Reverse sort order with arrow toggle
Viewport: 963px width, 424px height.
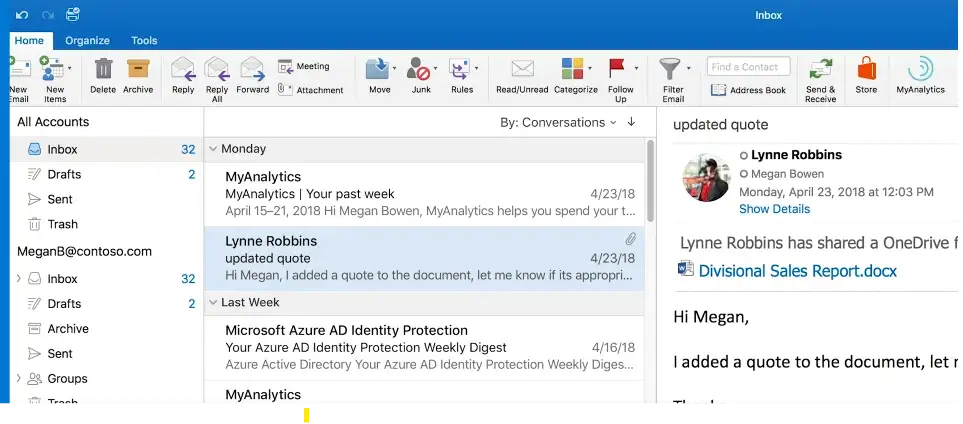coord(631,122)
